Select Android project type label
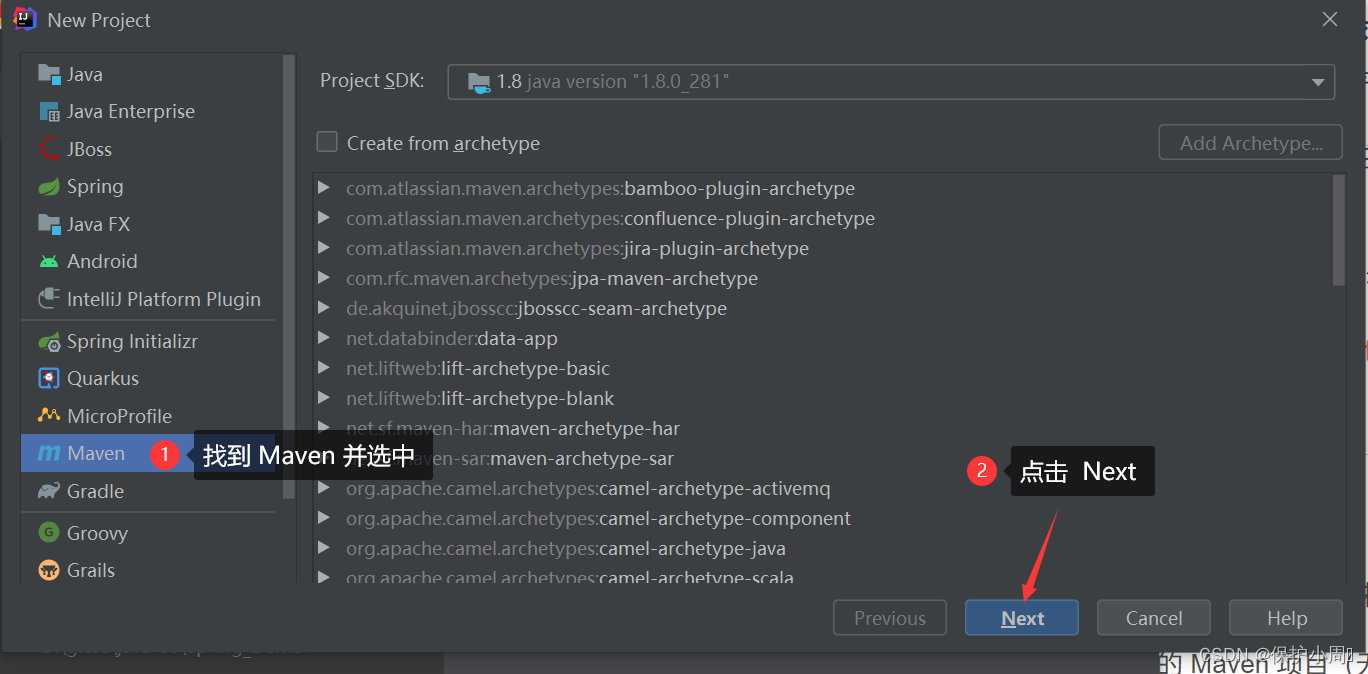The image size is (1368, 674). click(x=102, y=261)
